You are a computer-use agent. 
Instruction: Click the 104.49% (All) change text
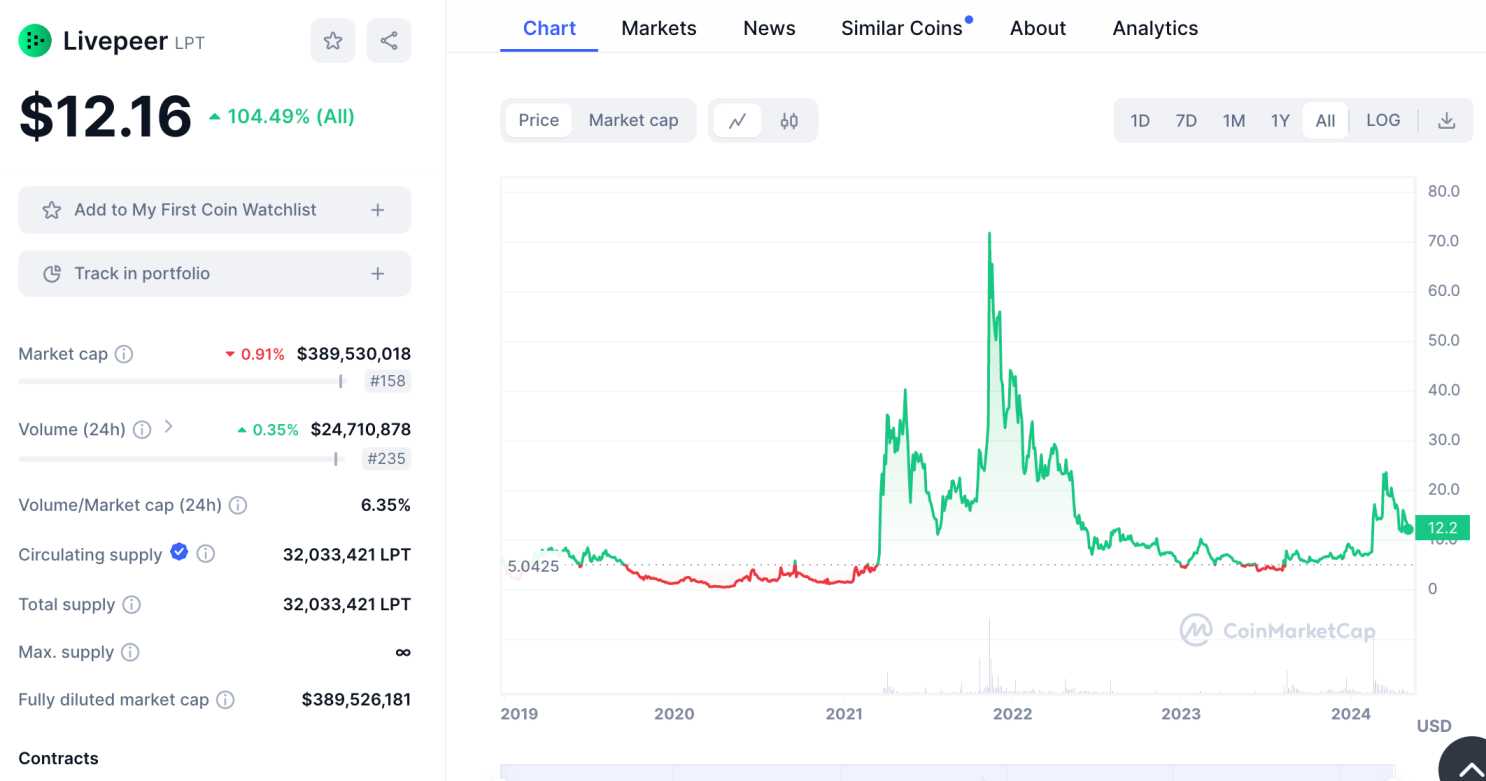click(282, 116)
